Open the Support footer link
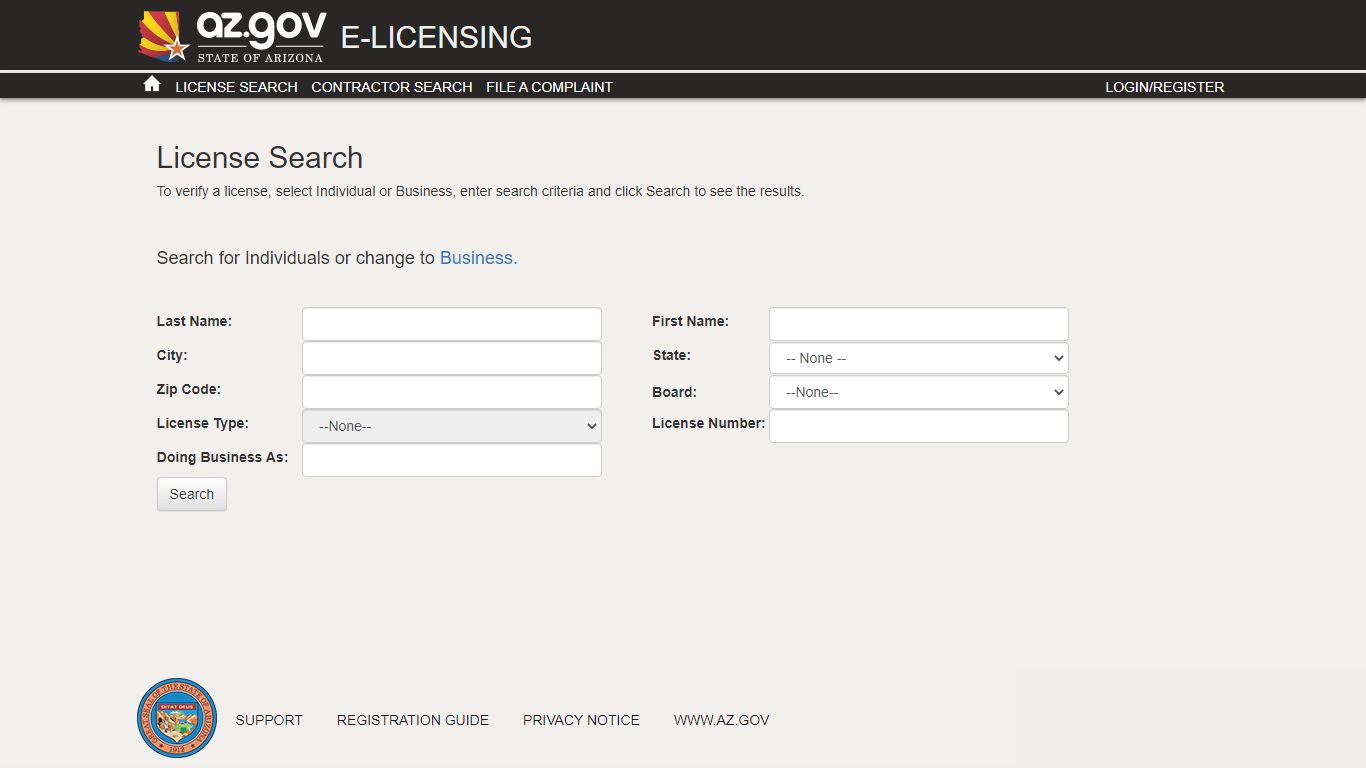 (x=269, y=720)
